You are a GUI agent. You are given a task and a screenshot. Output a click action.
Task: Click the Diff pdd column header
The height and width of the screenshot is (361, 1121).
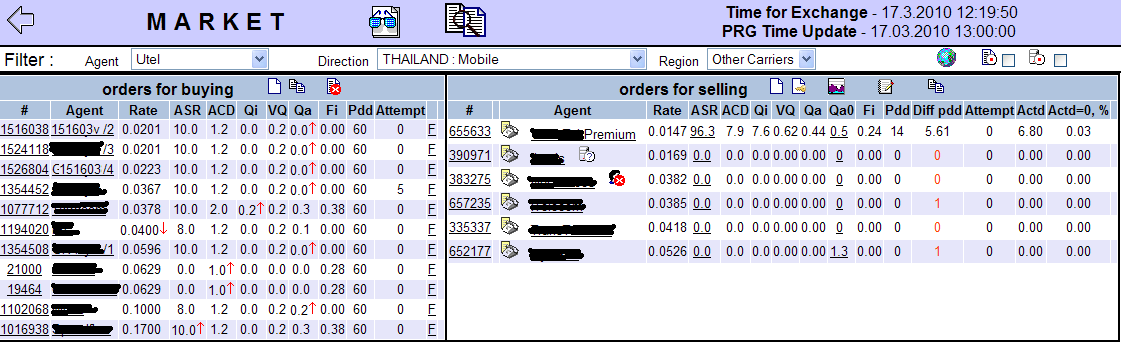937,110
